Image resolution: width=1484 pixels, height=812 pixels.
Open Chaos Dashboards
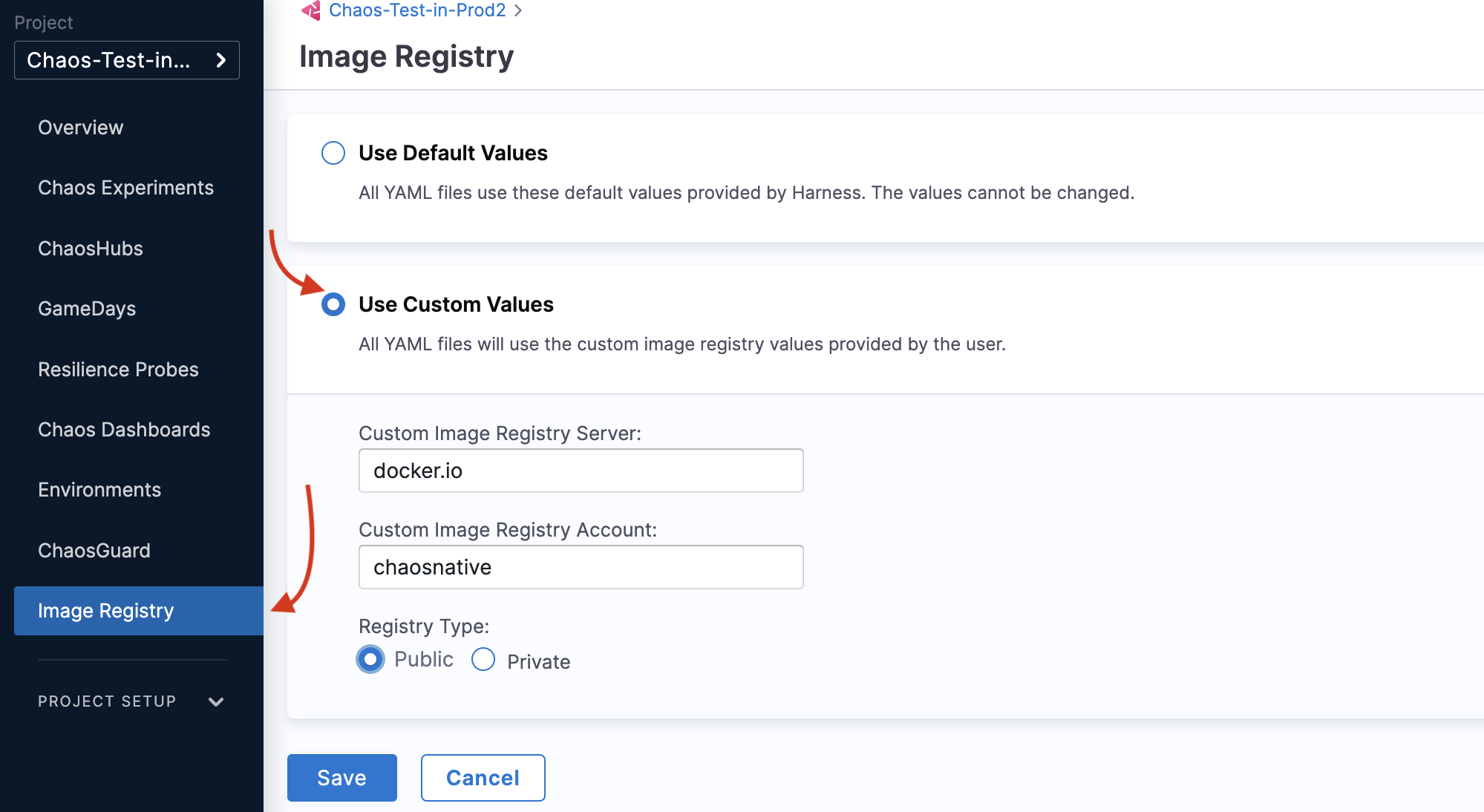(x=124, y=430)
